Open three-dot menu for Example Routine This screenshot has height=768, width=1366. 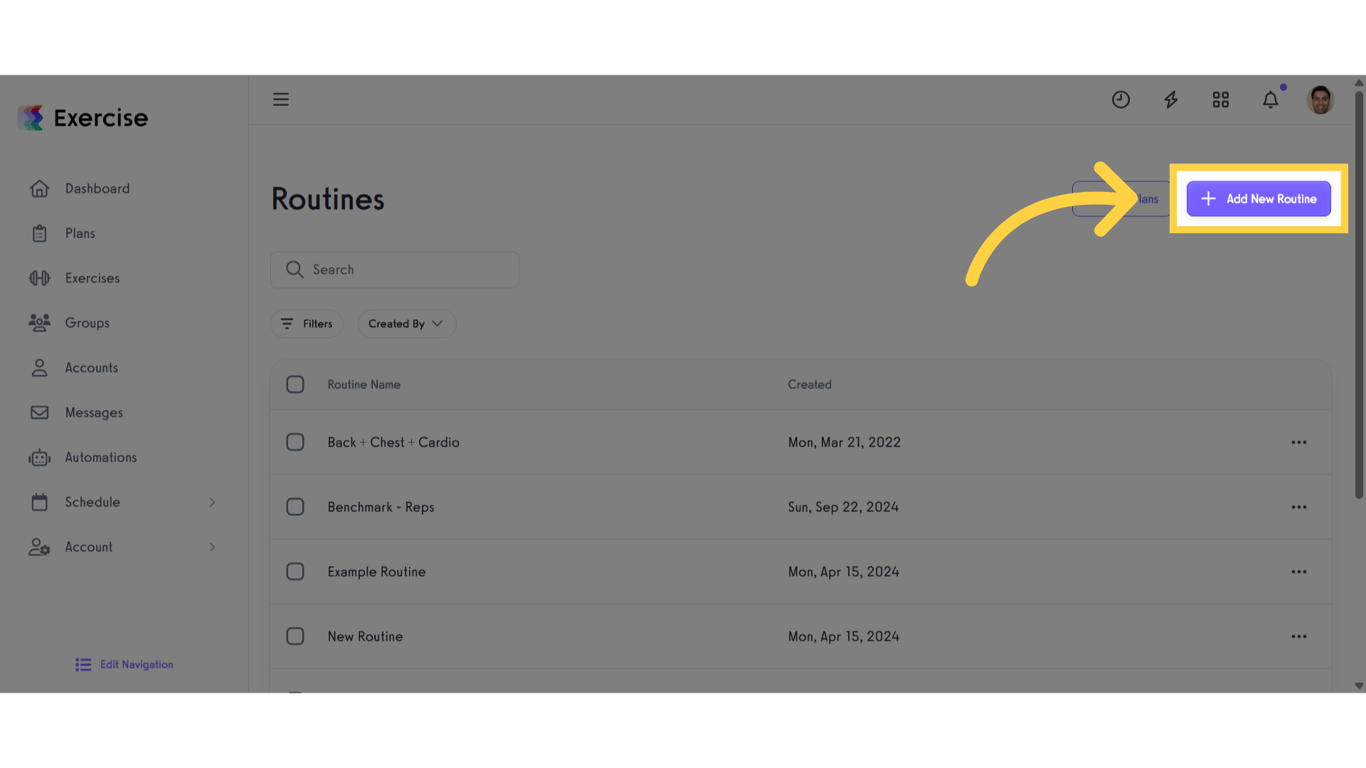pos(1298,572)
